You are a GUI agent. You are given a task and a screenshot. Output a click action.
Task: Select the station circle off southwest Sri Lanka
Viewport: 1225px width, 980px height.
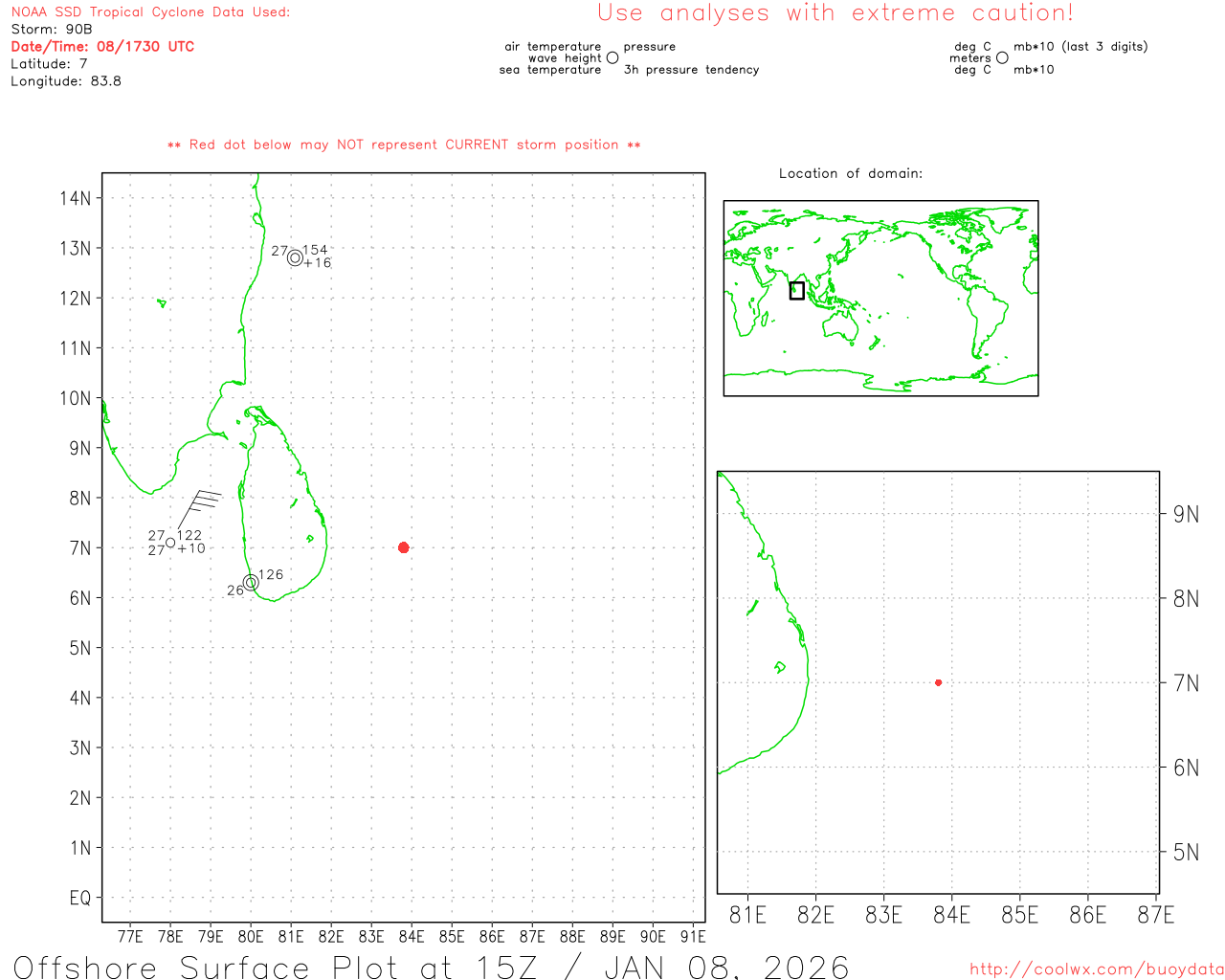click(x=251, y=583)
